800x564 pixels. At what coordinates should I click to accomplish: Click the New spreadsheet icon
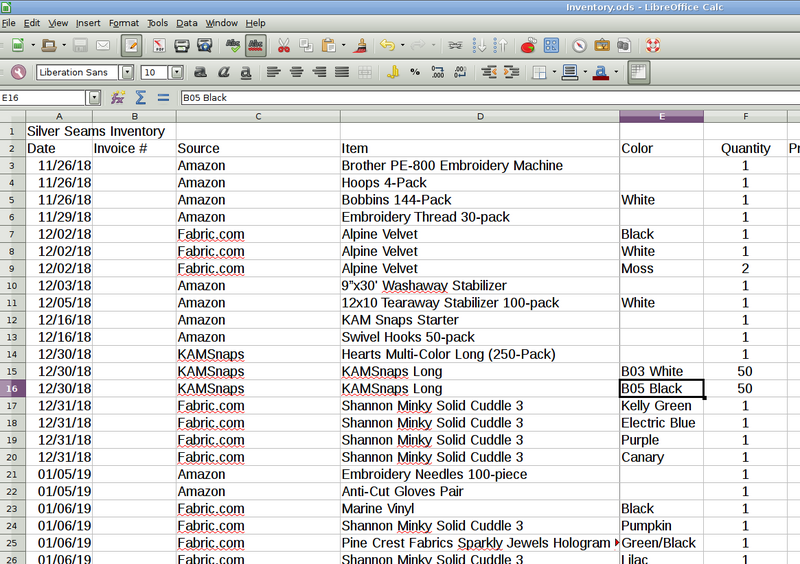(18, 45)
